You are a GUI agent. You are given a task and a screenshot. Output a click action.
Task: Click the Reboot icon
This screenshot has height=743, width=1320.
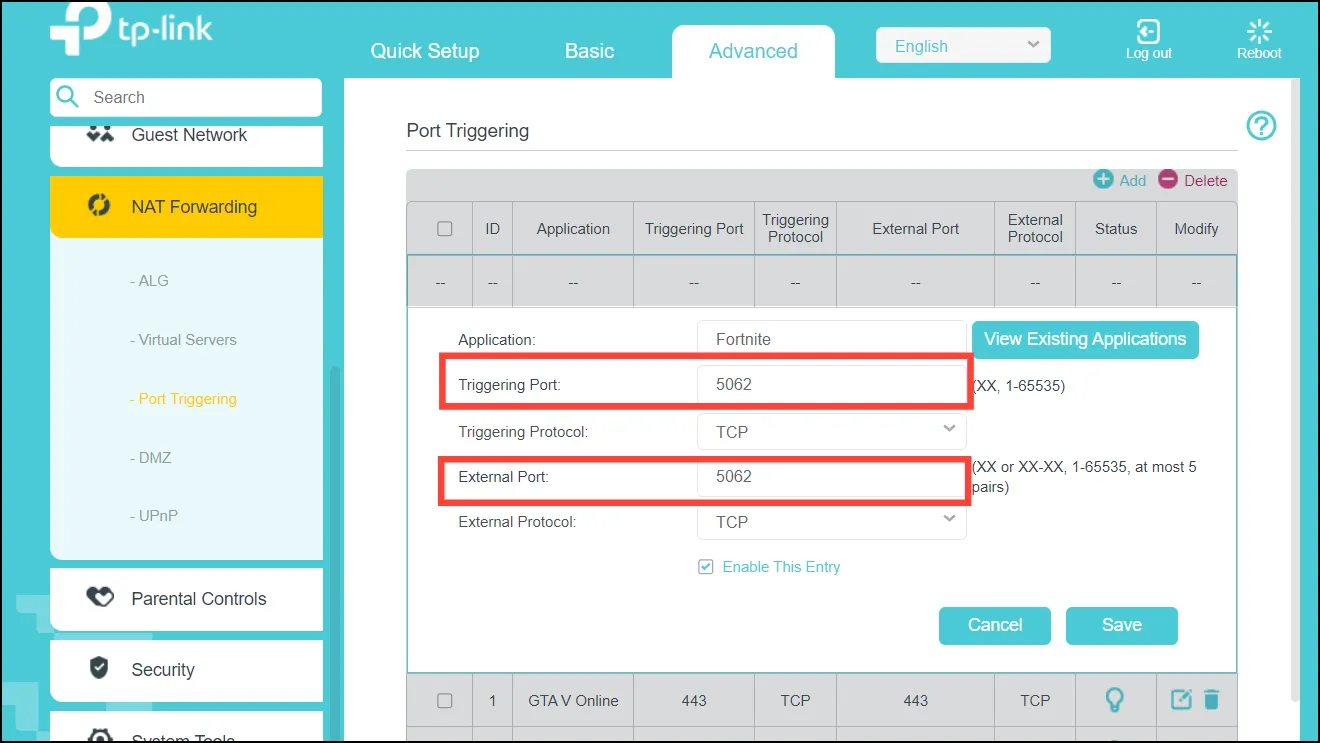coord(1259,31)
